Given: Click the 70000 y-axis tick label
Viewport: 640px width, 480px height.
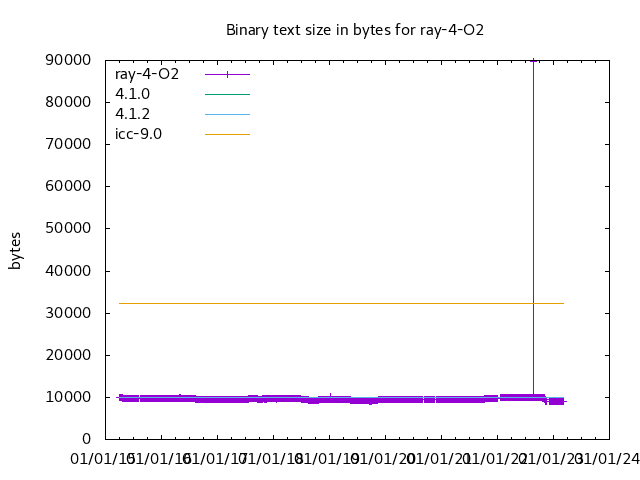Looking at the screenshot, I should coord(69,144).
